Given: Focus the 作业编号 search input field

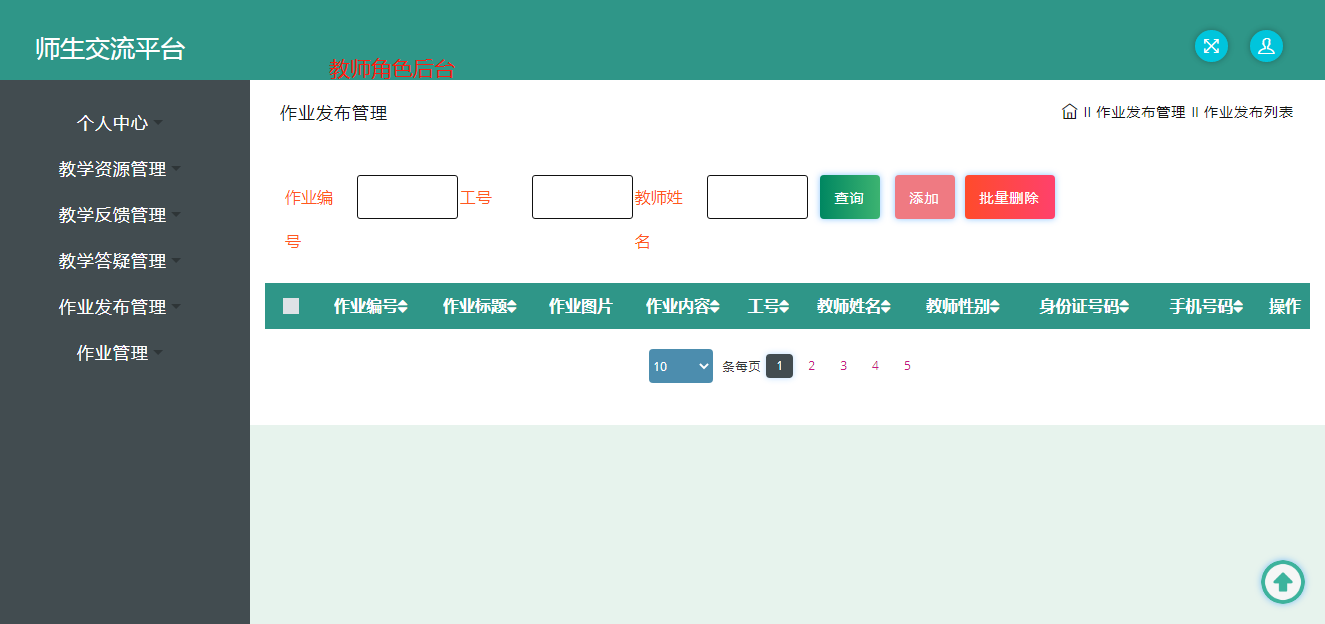Looking at the screenshot, I should (x=407, y=197).
